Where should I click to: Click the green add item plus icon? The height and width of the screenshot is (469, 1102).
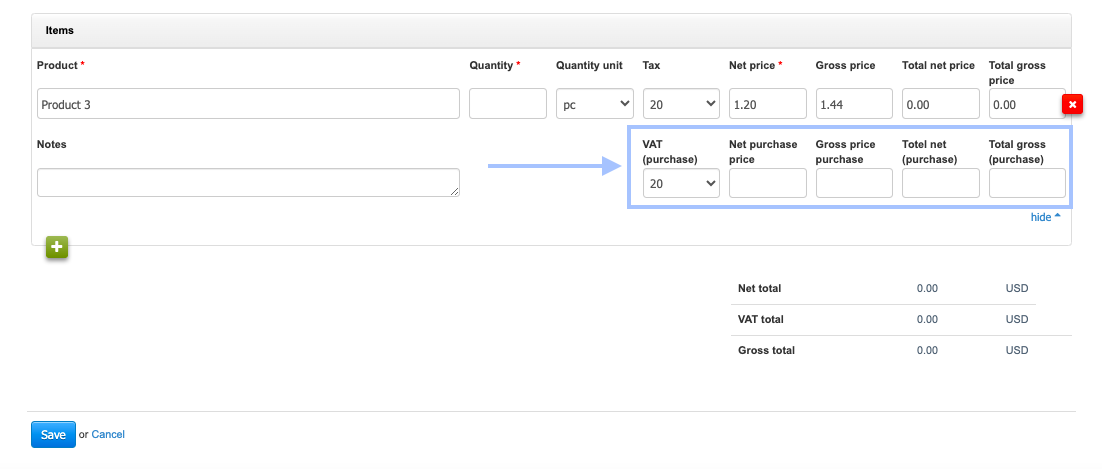coord(56,247)
